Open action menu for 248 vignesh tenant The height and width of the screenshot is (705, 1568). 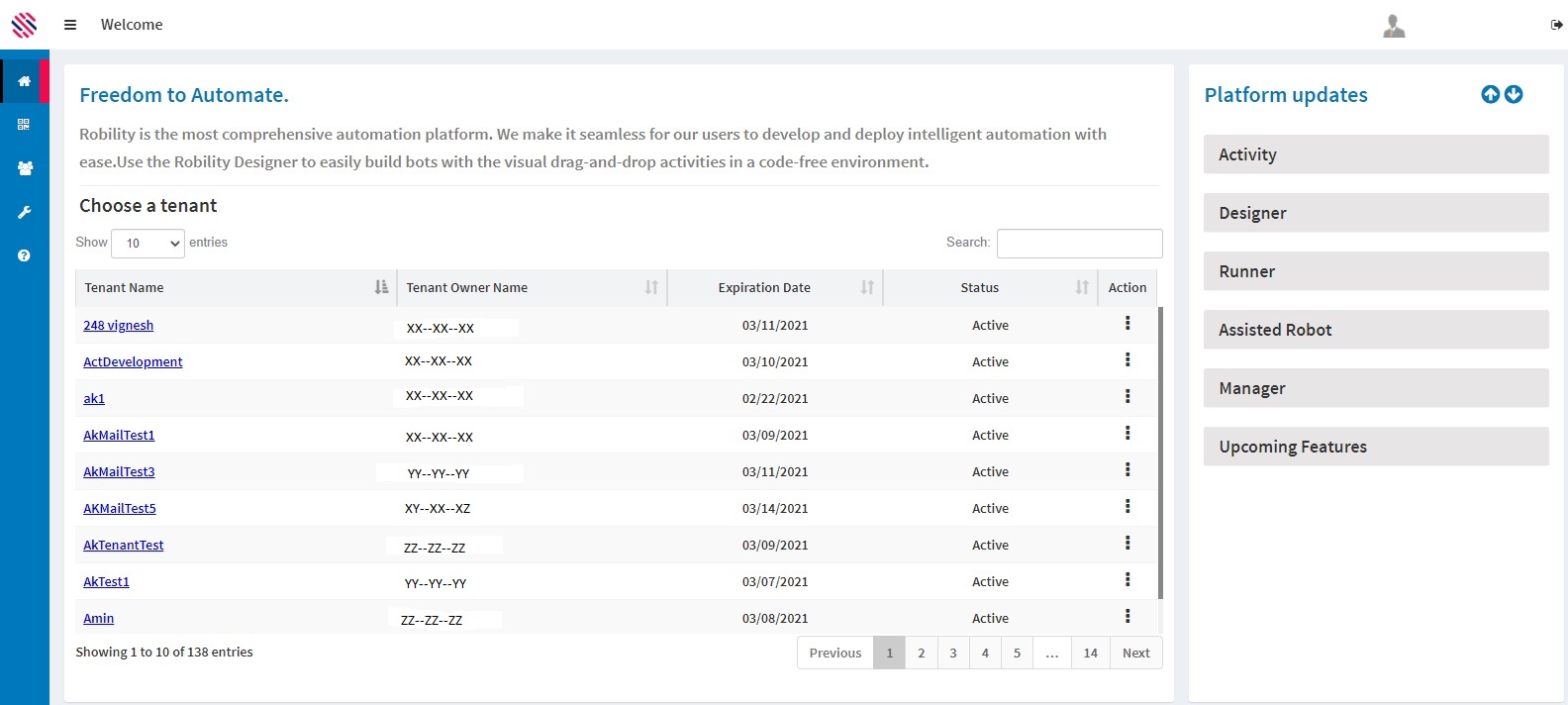1127,324
